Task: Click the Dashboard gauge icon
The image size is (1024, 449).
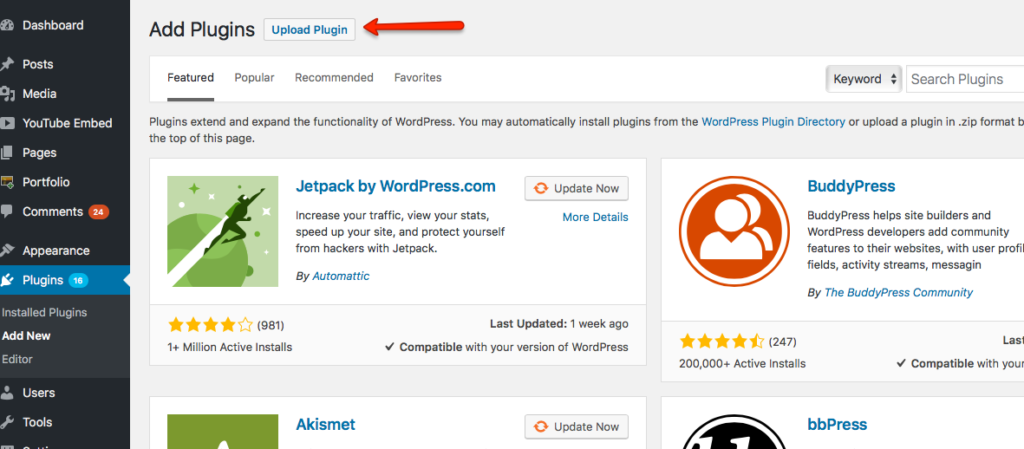Action: pos(7,25)
